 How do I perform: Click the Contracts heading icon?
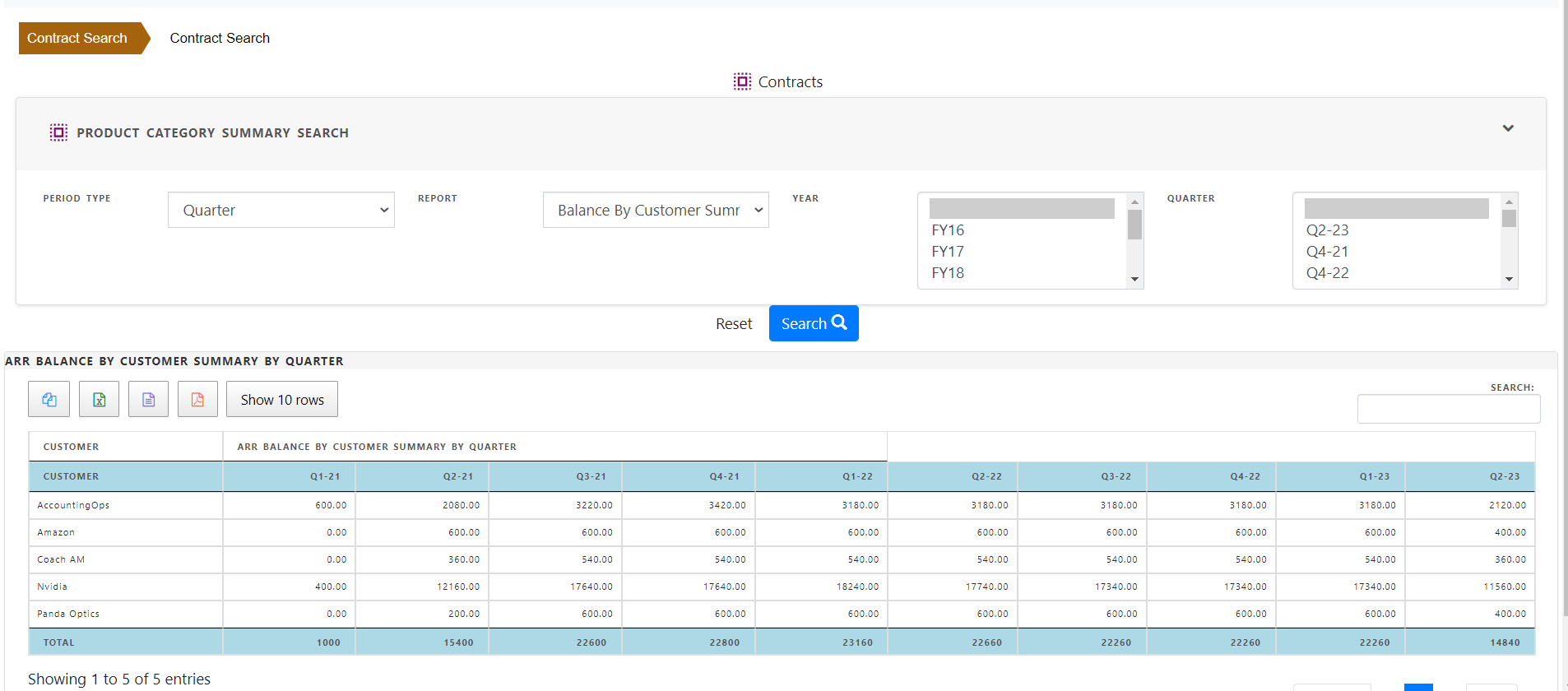tap(742, 81)
